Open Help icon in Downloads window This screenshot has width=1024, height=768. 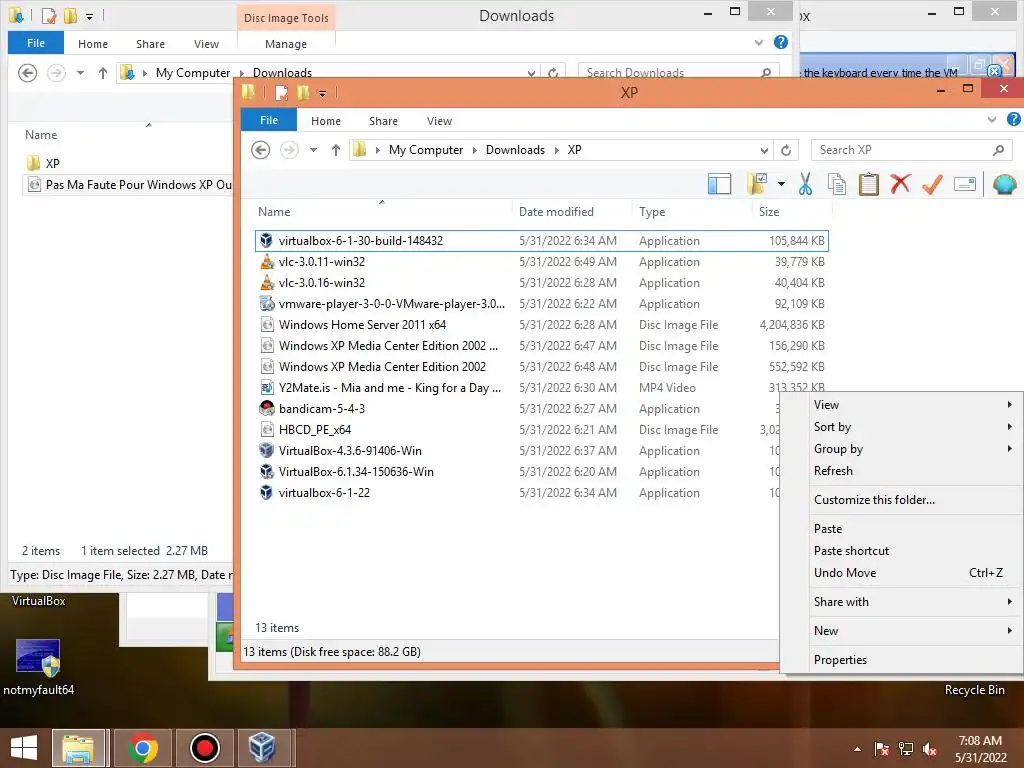[780, 42]
